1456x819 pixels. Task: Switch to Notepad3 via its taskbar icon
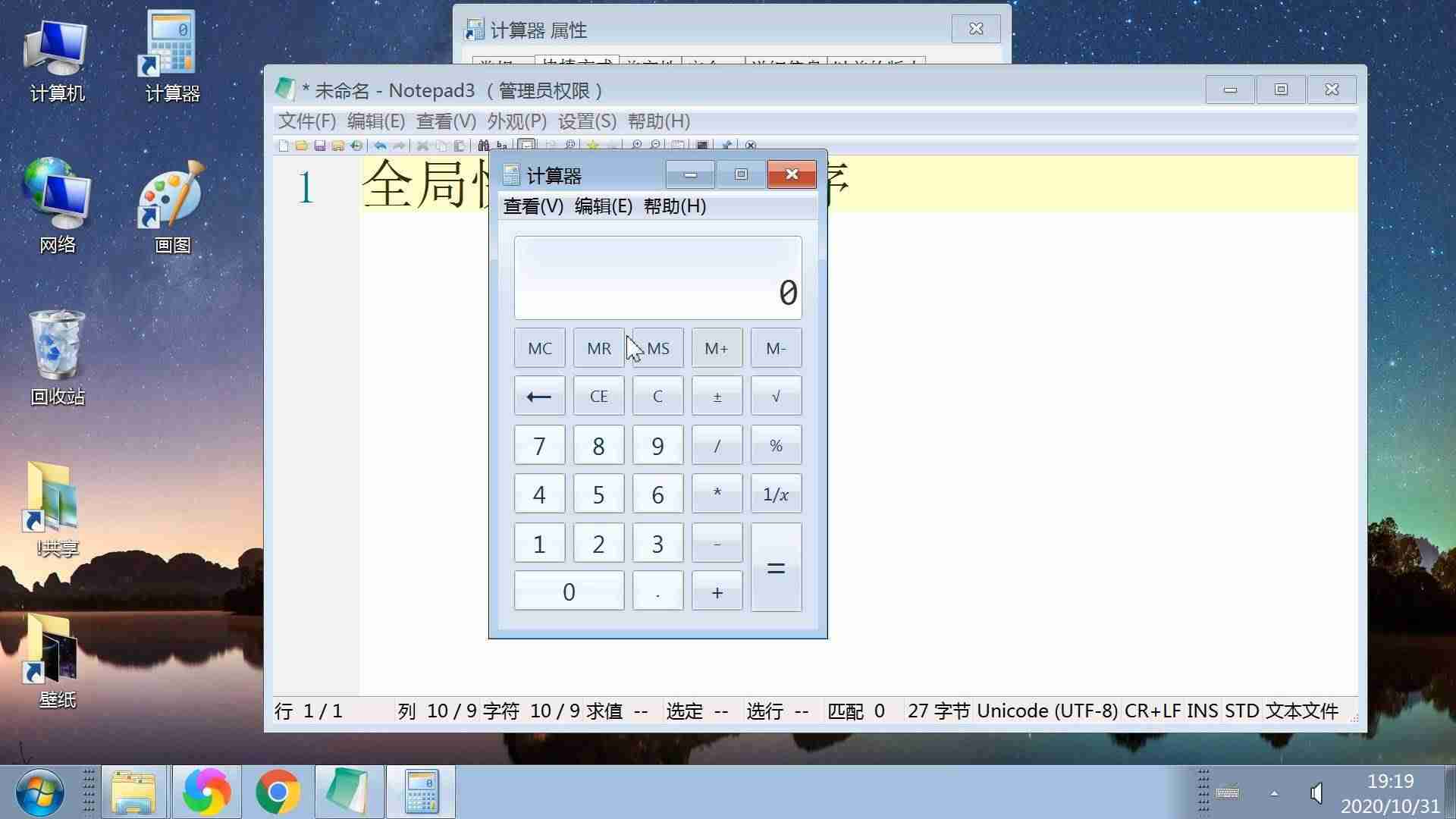348,792
